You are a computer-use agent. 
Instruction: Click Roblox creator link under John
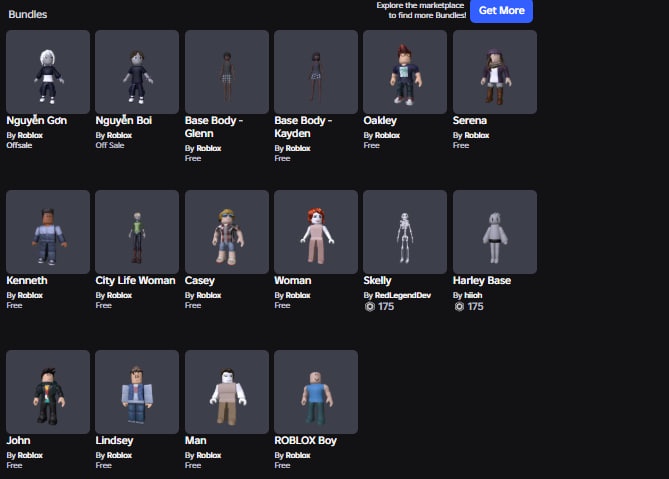pyautogui.click(x=30, y=455)
